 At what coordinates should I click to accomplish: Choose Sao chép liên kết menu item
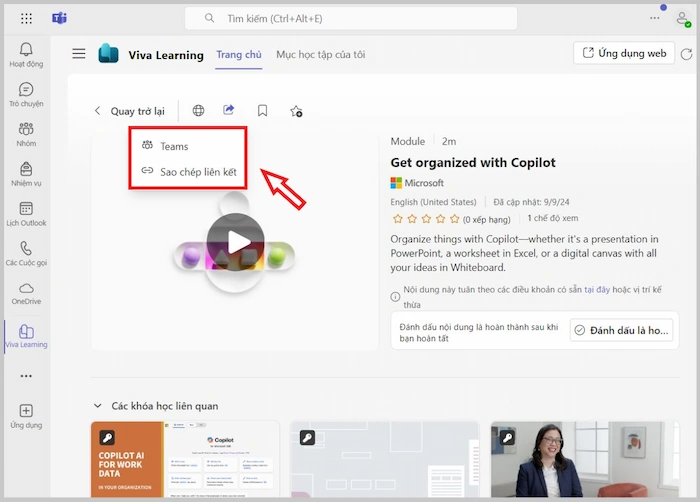click(x=188, y=172)
